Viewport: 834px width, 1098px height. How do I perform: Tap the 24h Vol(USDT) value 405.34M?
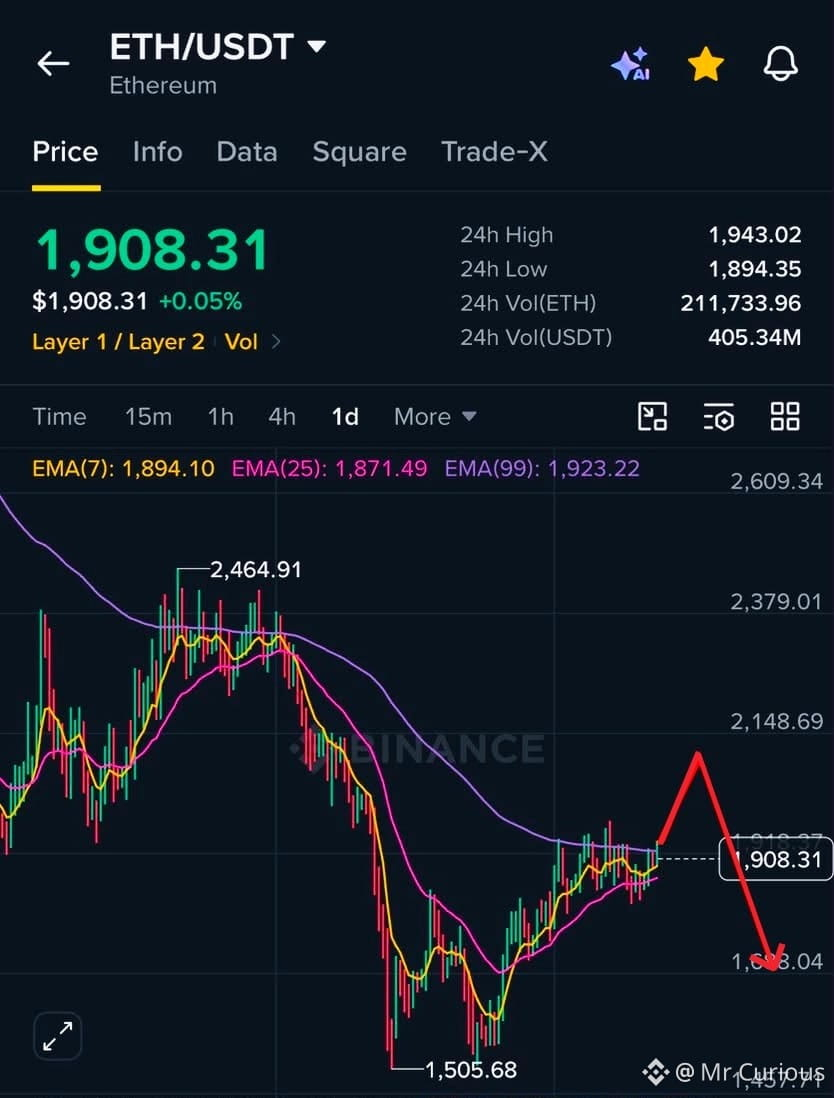click(x=755, y=338)
